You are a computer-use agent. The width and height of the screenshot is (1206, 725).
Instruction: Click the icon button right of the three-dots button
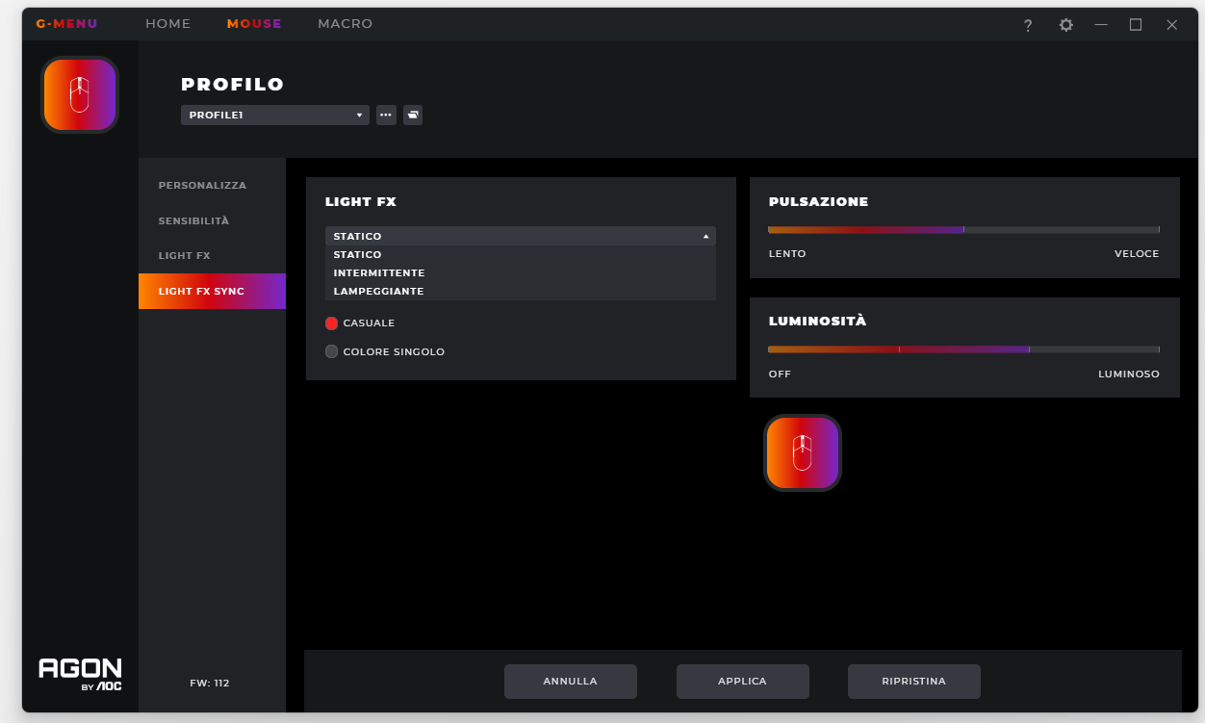pyautogui.click(x=413, y=115)
